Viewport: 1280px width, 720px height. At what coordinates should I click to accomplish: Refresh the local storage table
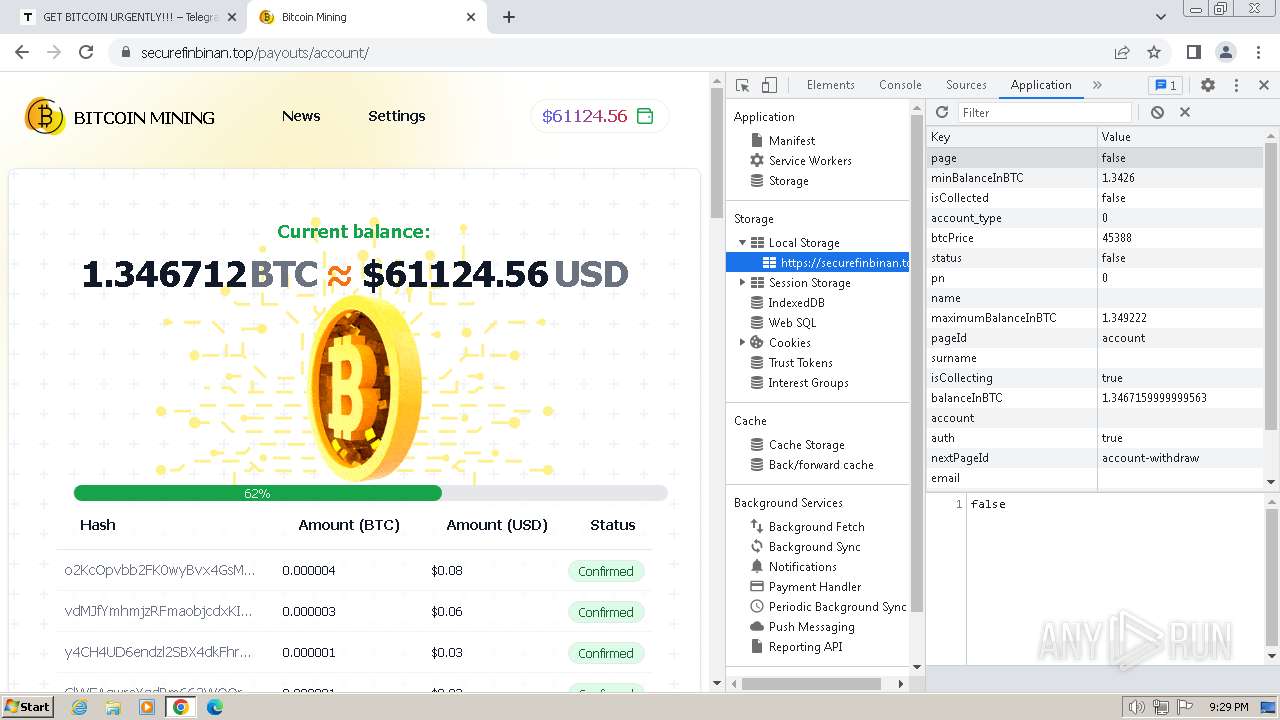click(941, 113)
